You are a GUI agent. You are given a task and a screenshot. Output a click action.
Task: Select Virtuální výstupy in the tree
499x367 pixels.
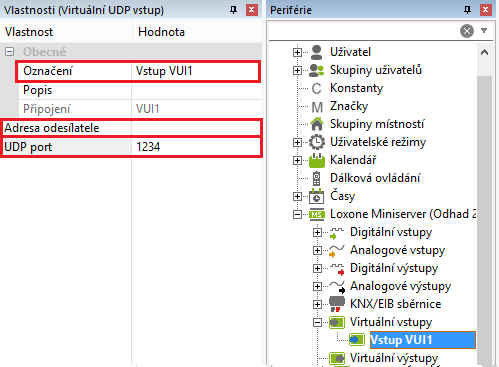pyautogui.click(x=394, y=358)
